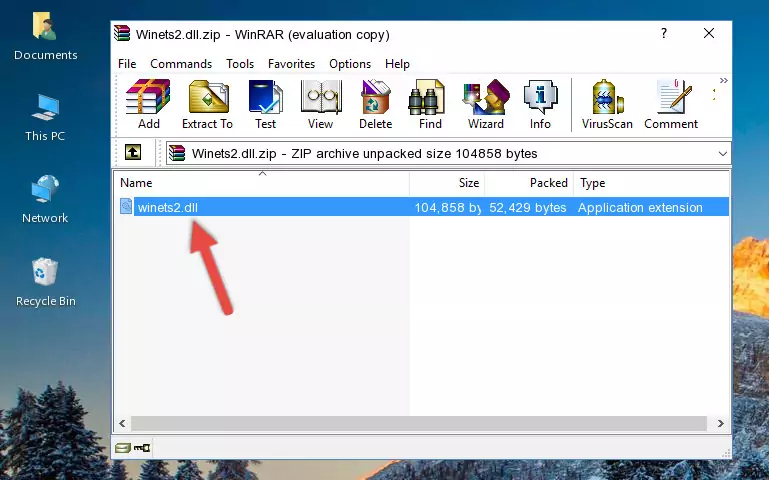This screenshot has height=480, width=769.
Task: Select This PC desktop icon
Action: tap(45, 118)
